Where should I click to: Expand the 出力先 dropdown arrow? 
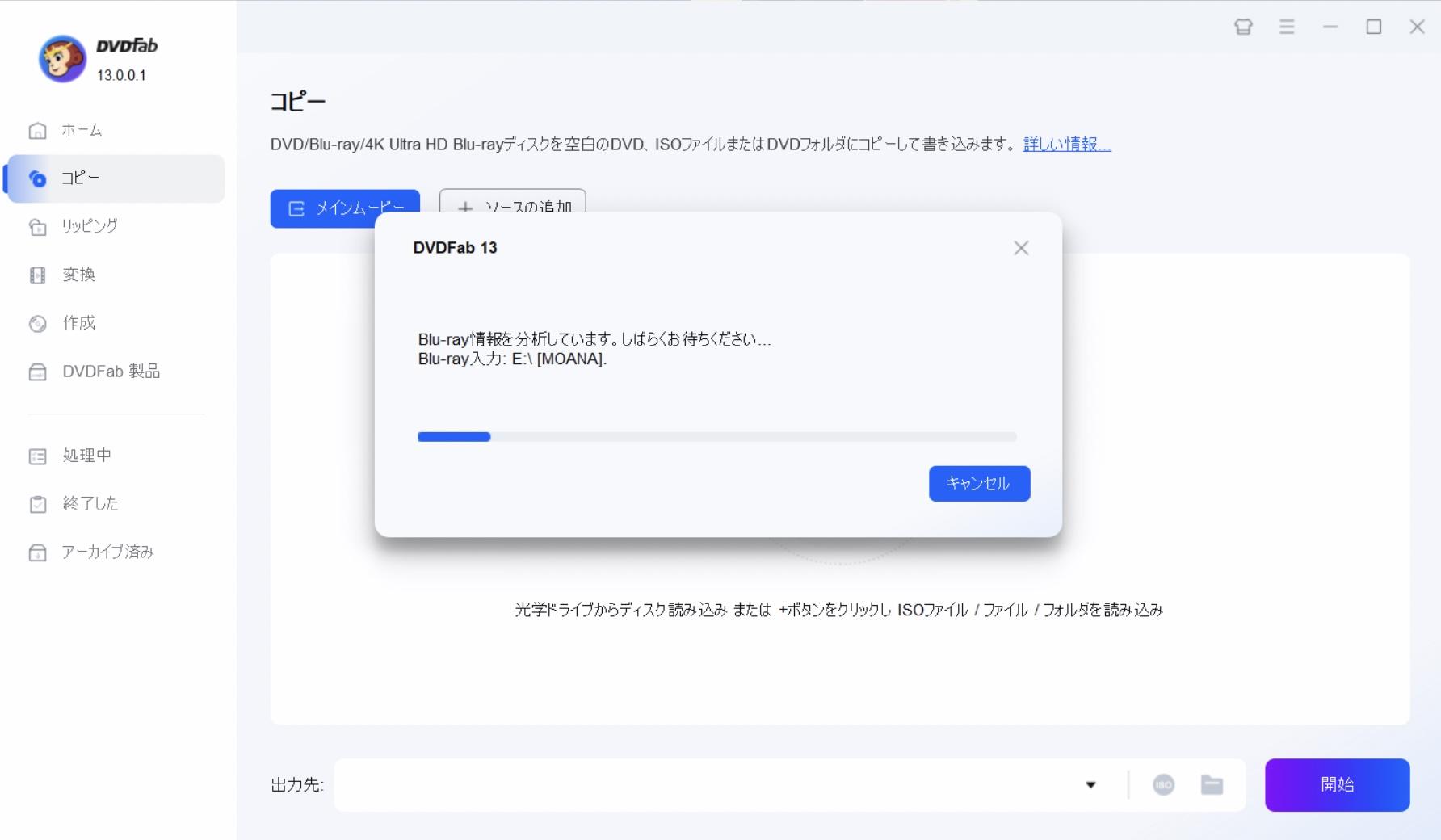tap(1090, 784)
